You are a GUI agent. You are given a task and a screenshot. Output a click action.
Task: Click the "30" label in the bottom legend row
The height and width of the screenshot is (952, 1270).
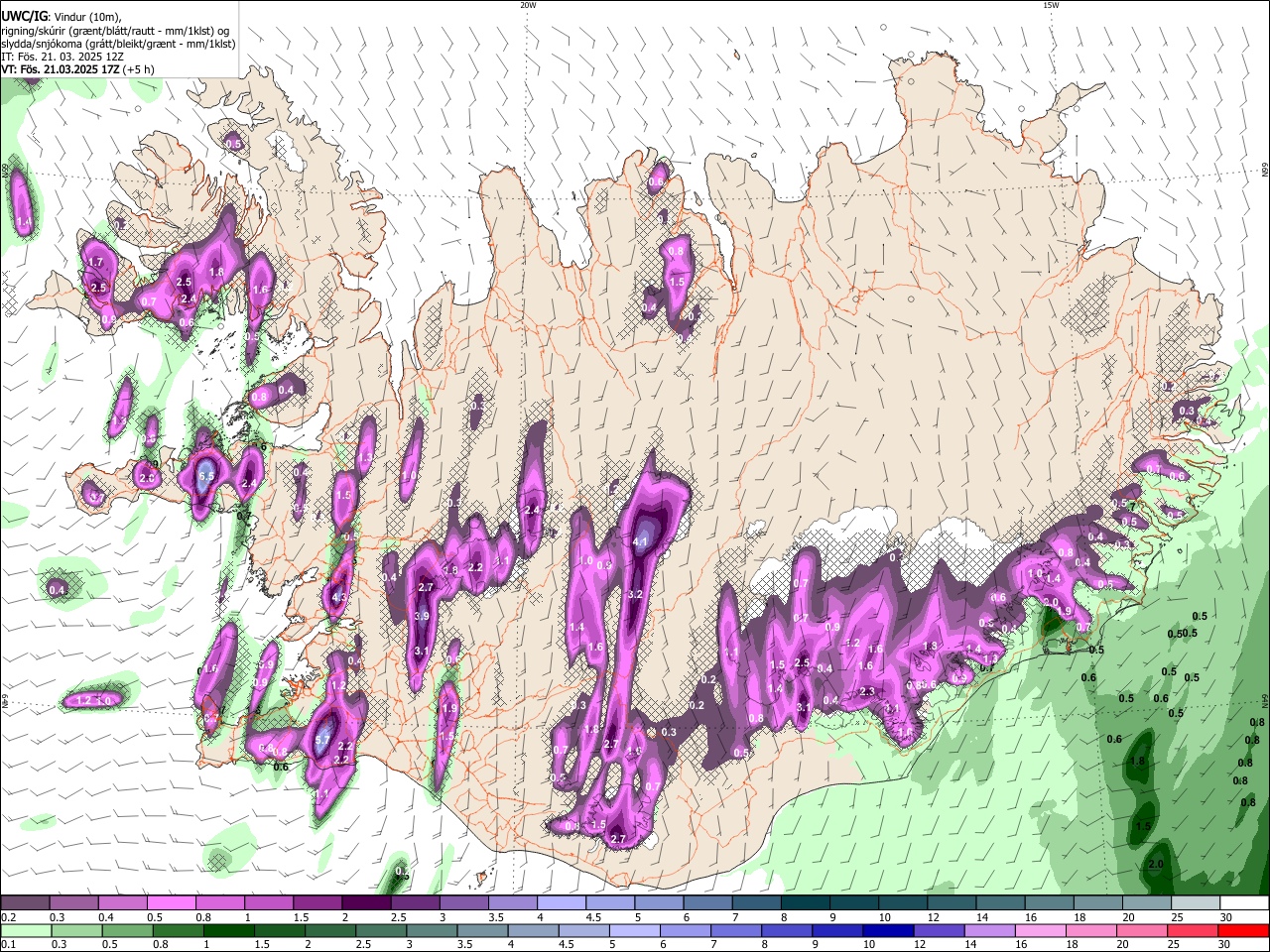point(1224,945)
